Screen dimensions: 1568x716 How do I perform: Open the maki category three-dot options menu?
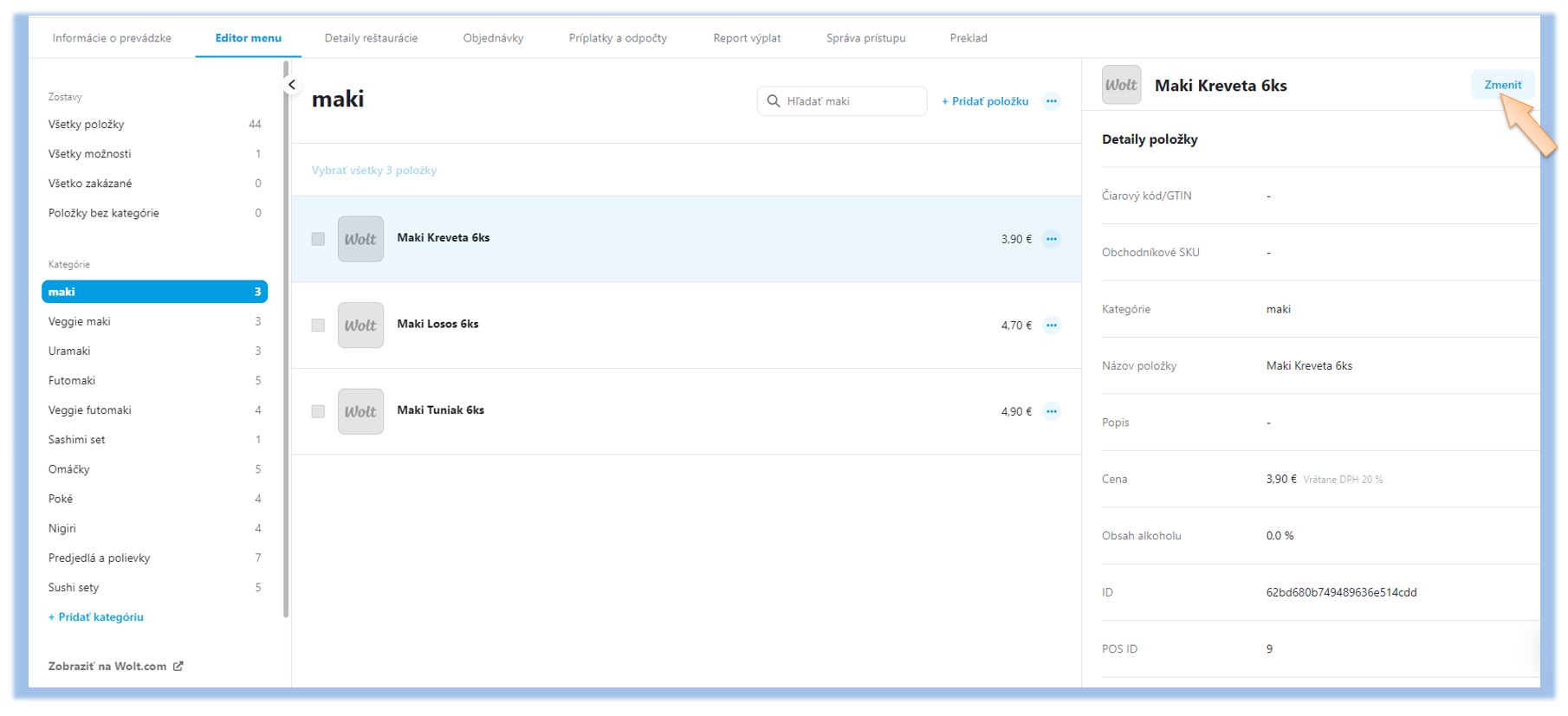[1051, 101]
